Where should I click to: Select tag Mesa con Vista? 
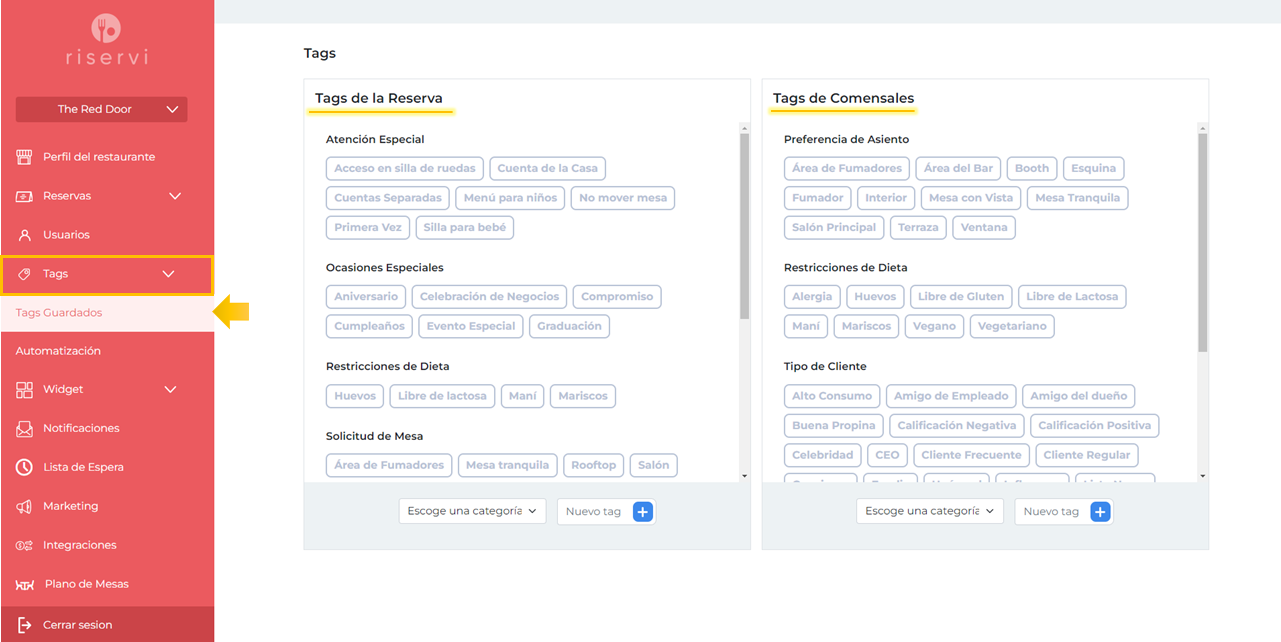point(971,198)
